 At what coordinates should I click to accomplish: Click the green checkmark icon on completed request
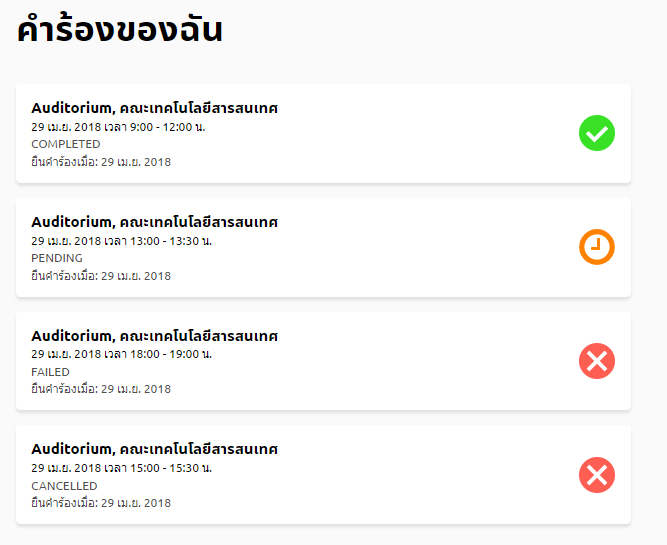pos(597,133)
